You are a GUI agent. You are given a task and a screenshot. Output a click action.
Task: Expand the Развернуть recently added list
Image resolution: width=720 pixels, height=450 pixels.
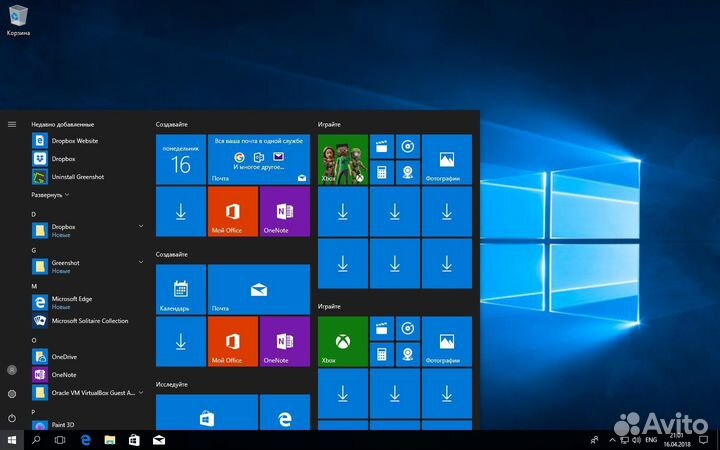coord(50,195)
